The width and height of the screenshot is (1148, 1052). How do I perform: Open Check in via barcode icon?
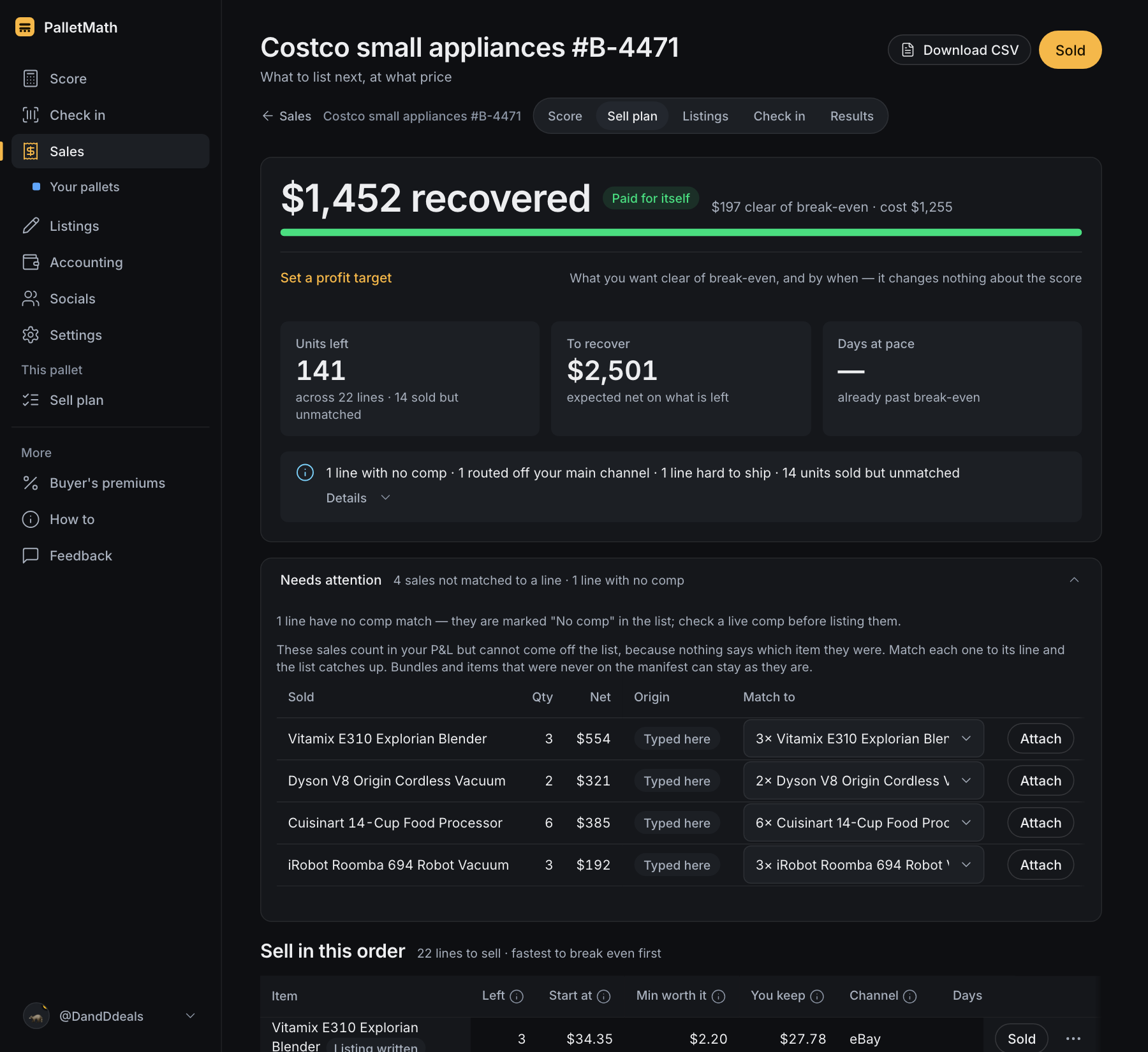[x=31, y=115]
